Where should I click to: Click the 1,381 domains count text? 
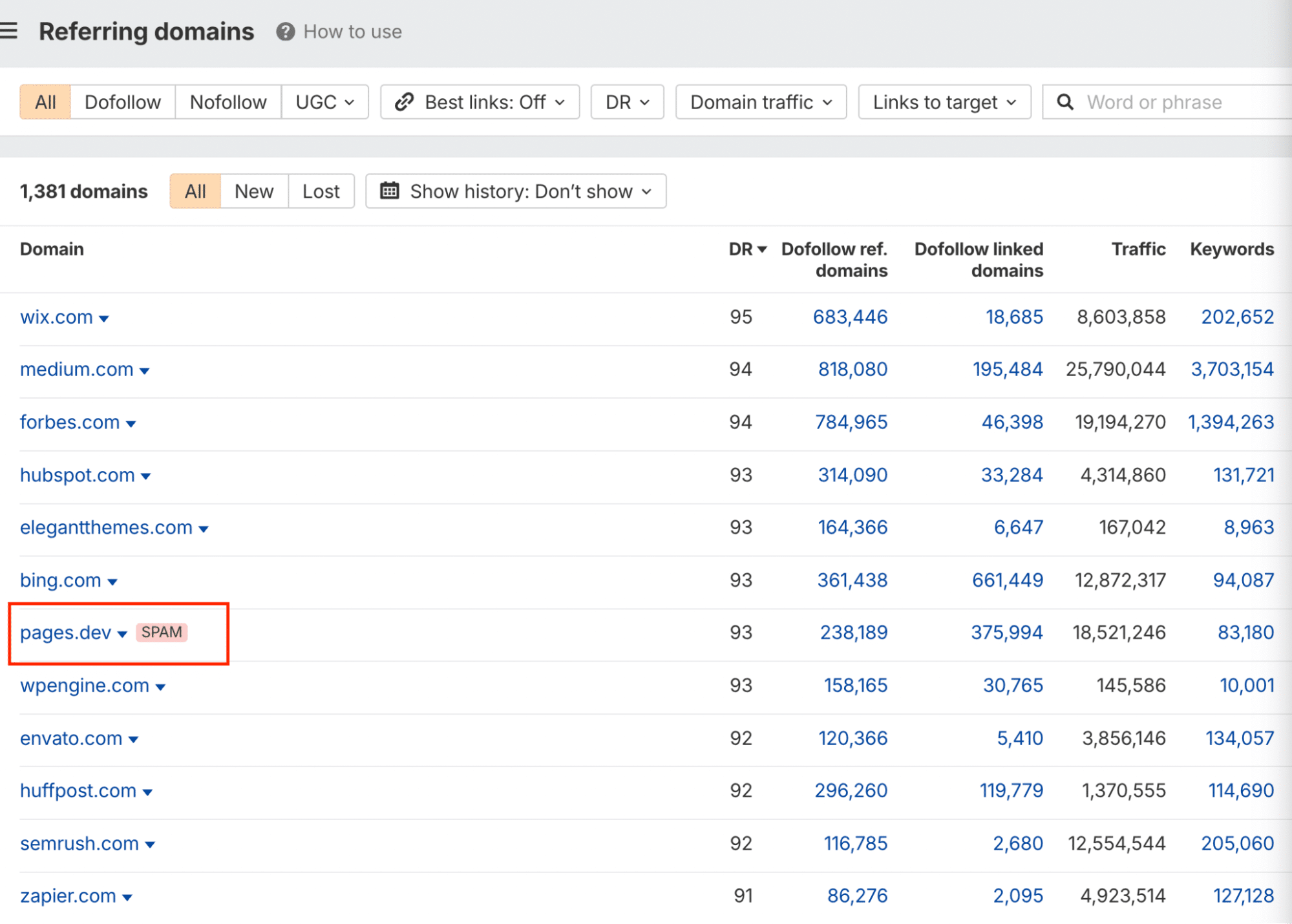(x=84, y=192)
